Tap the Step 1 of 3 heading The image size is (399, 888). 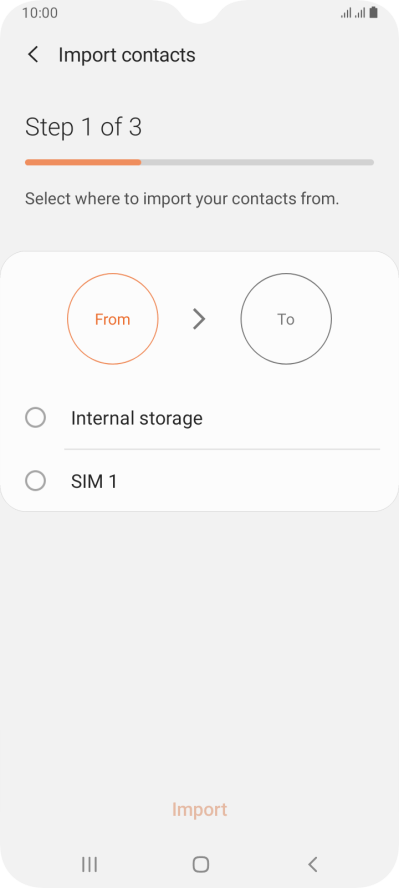pyautogui.click(x=83, y=127)
